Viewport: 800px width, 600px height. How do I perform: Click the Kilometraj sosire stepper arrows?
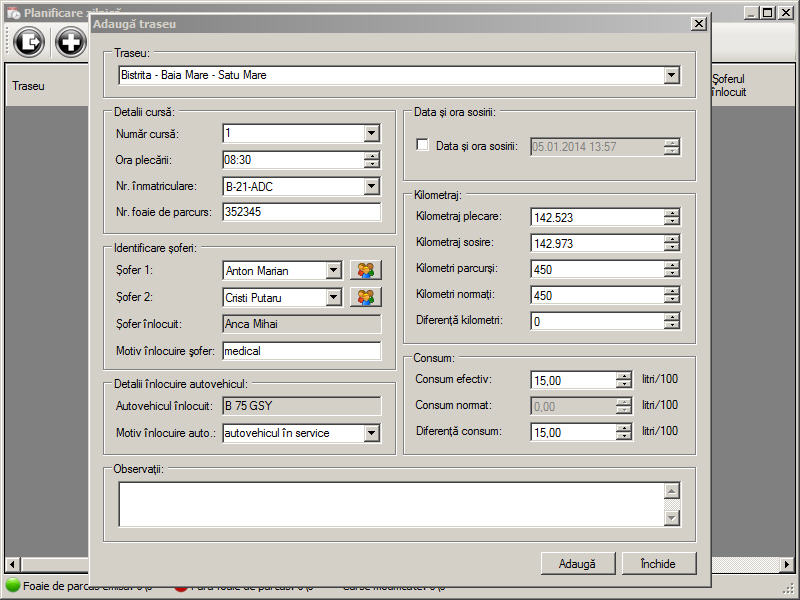coord(672,243)
